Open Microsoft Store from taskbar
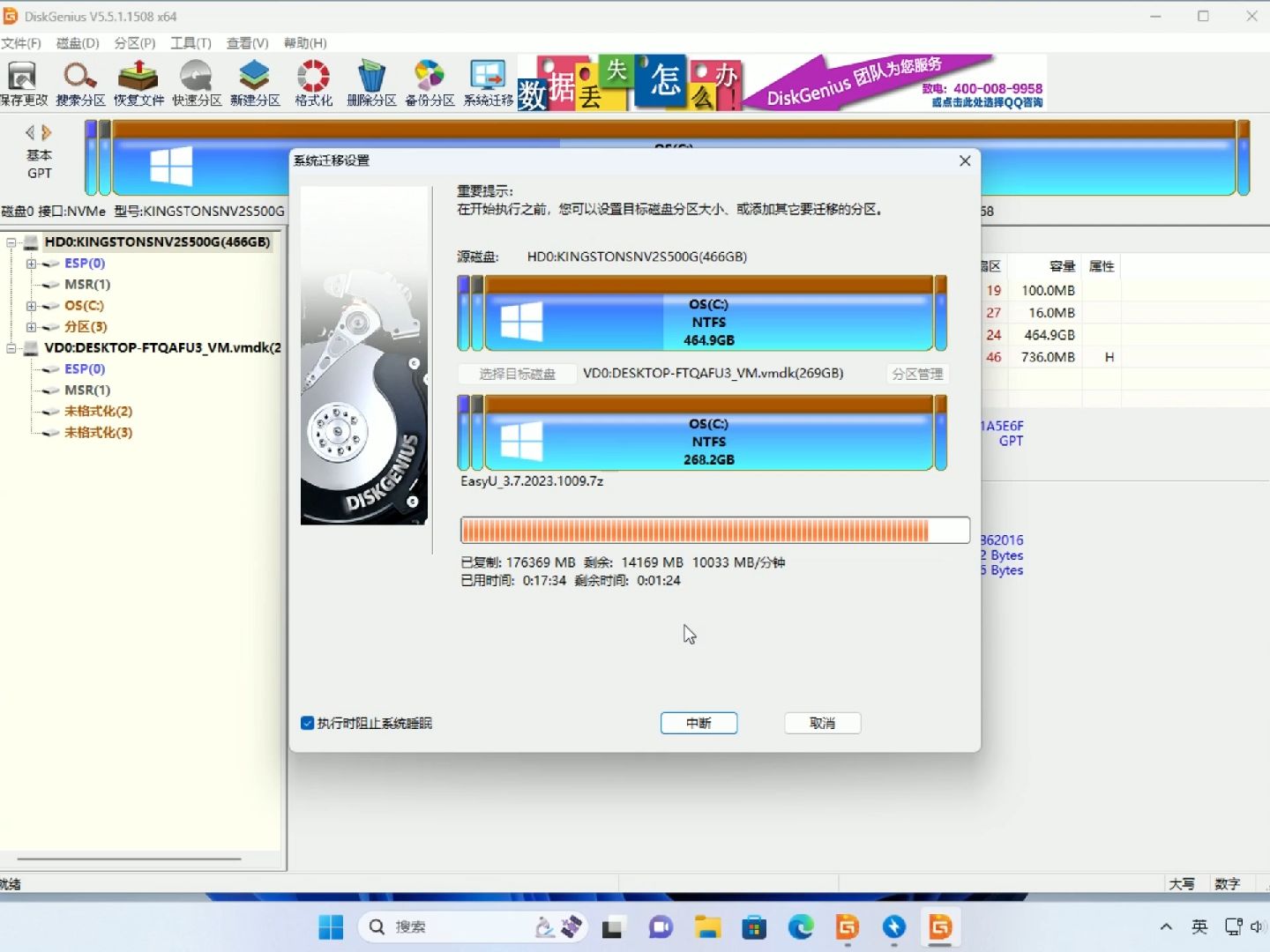 754,926
